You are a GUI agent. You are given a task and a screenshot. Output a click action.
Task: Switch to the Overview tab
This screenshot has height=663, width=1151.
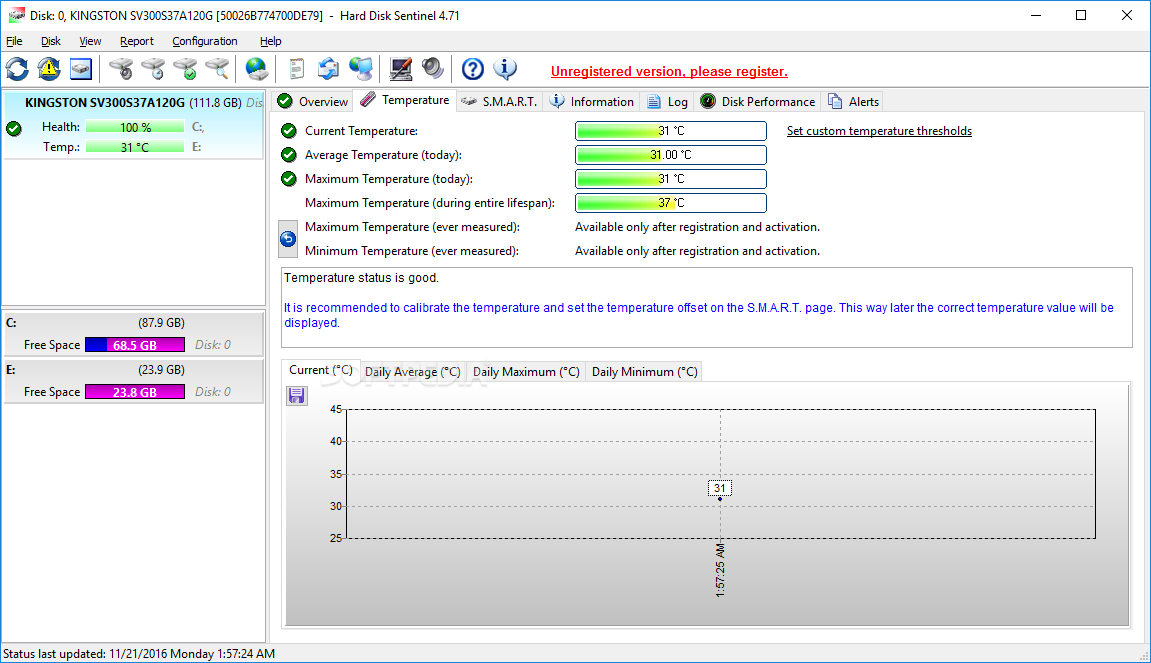[313, 101]
